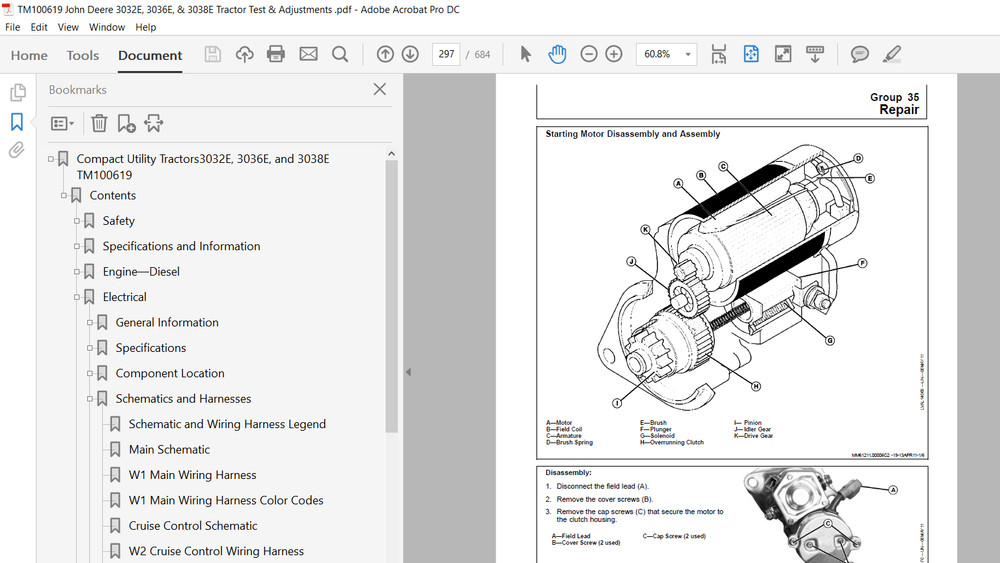Click the upload to cloud icon

[244, 54]
